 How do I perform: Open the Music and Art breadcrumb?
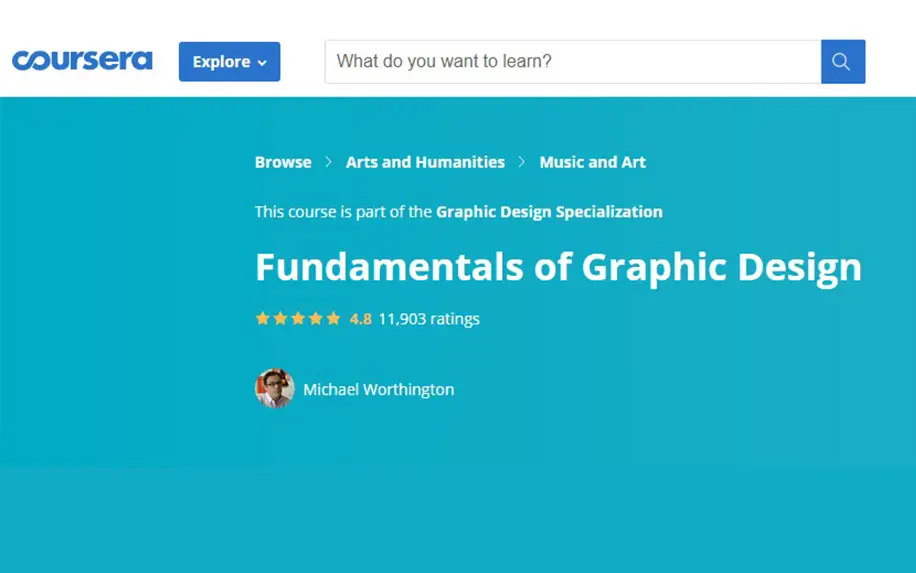coord(592,162)
